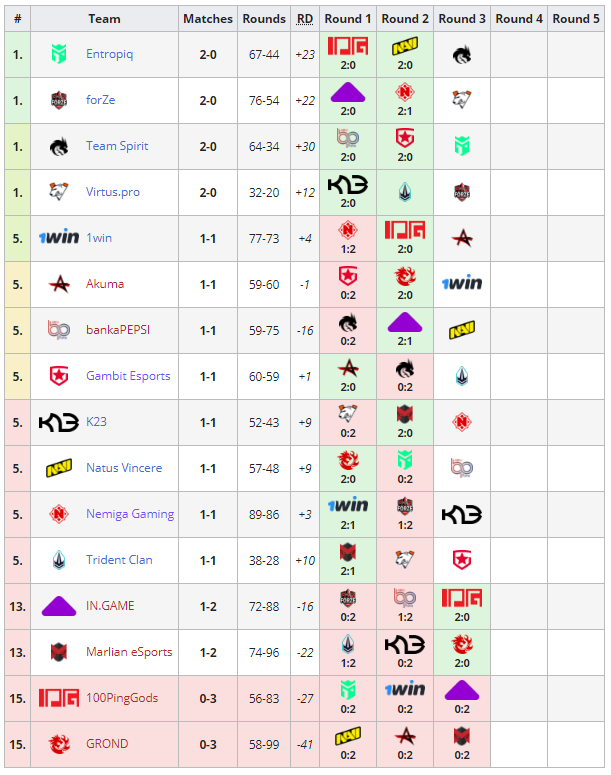Click the RD column header
This screenshot has width=611, height=775.
[305, 18]
